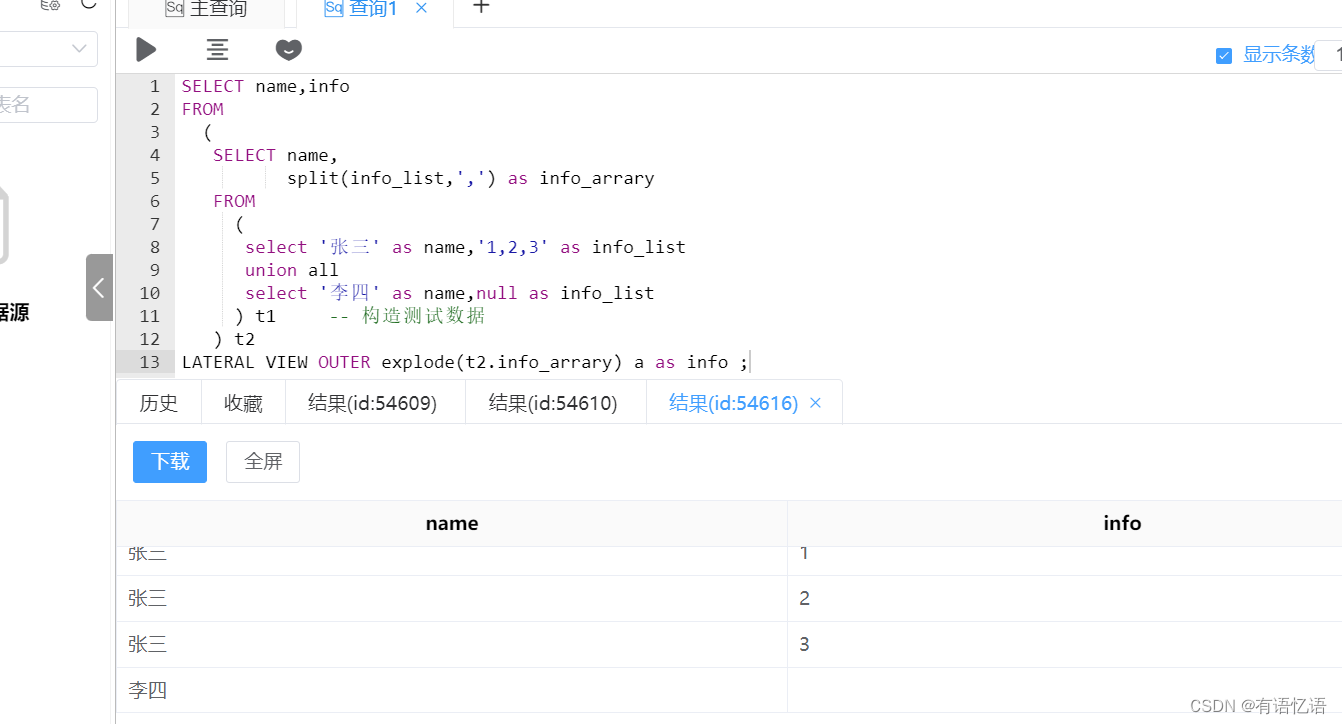Click the info column header
This screenshot has width=1342, height=724.
(1122, 523)
